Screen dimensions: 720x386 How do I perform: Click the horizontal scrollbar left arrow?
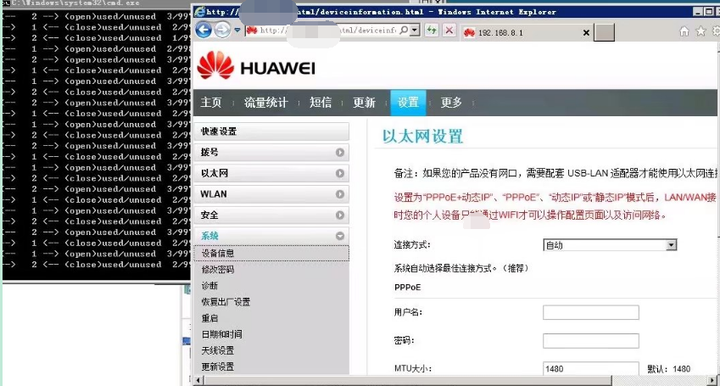click(x=198, y=380)
